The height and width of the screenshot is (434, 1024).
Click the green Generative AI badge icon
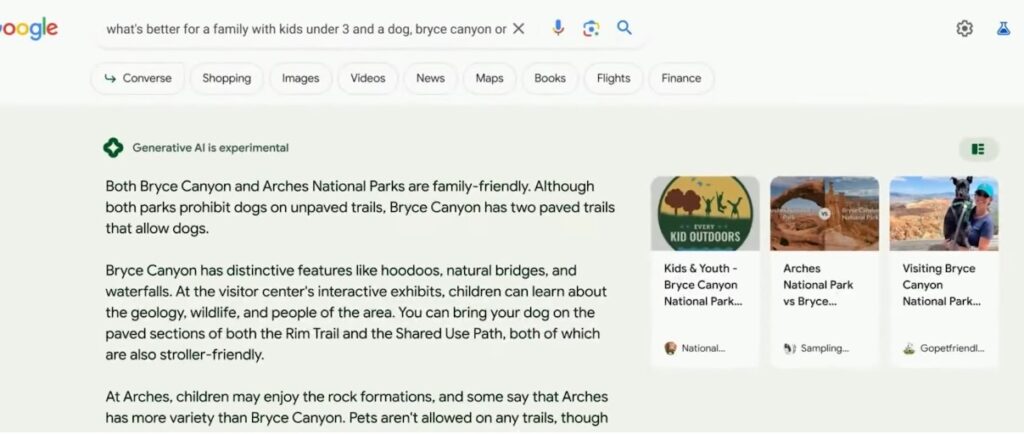[113, 148]
